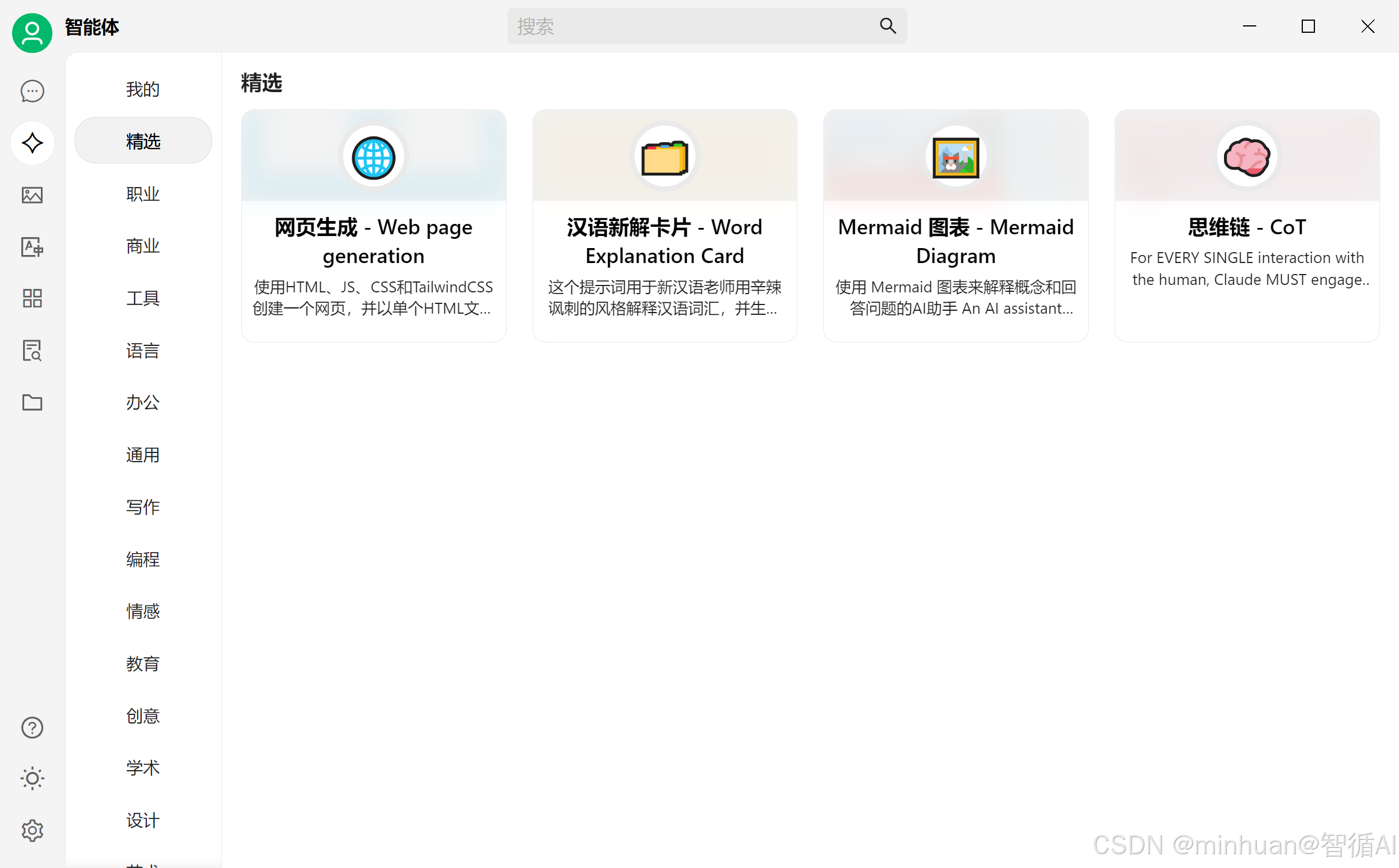
Task: Select the 我的 category tab
Action: 143,89
